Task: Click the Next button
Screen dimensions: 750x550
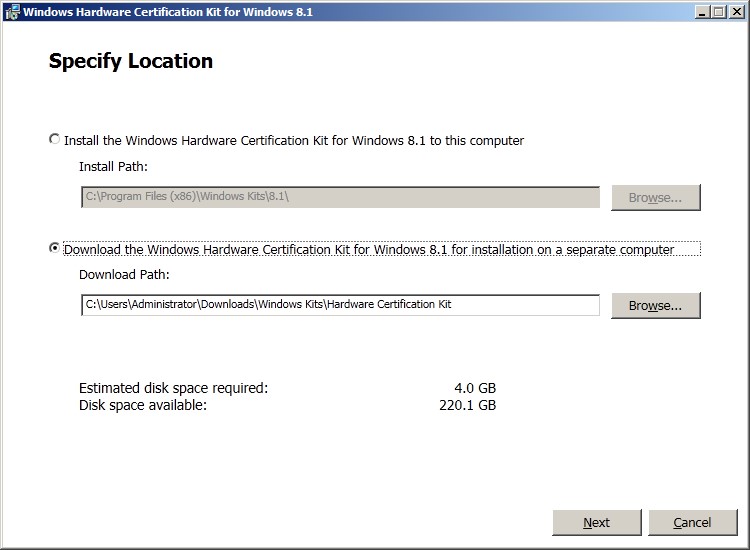Action: coord(596,522)
